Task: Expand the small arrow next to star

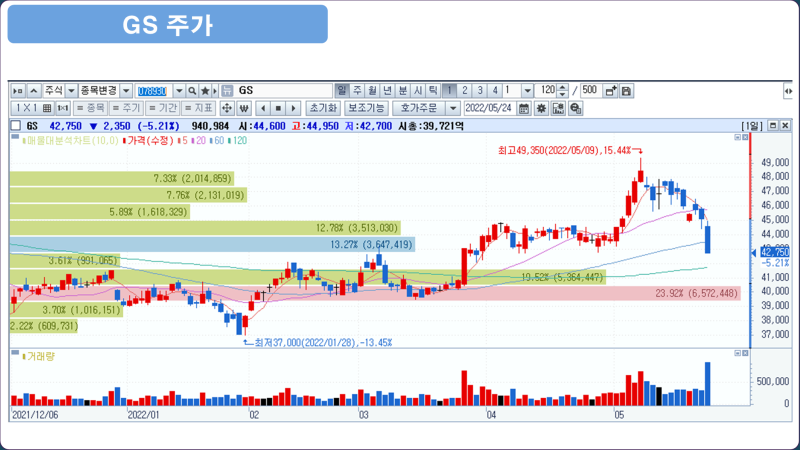Action: 215,91
